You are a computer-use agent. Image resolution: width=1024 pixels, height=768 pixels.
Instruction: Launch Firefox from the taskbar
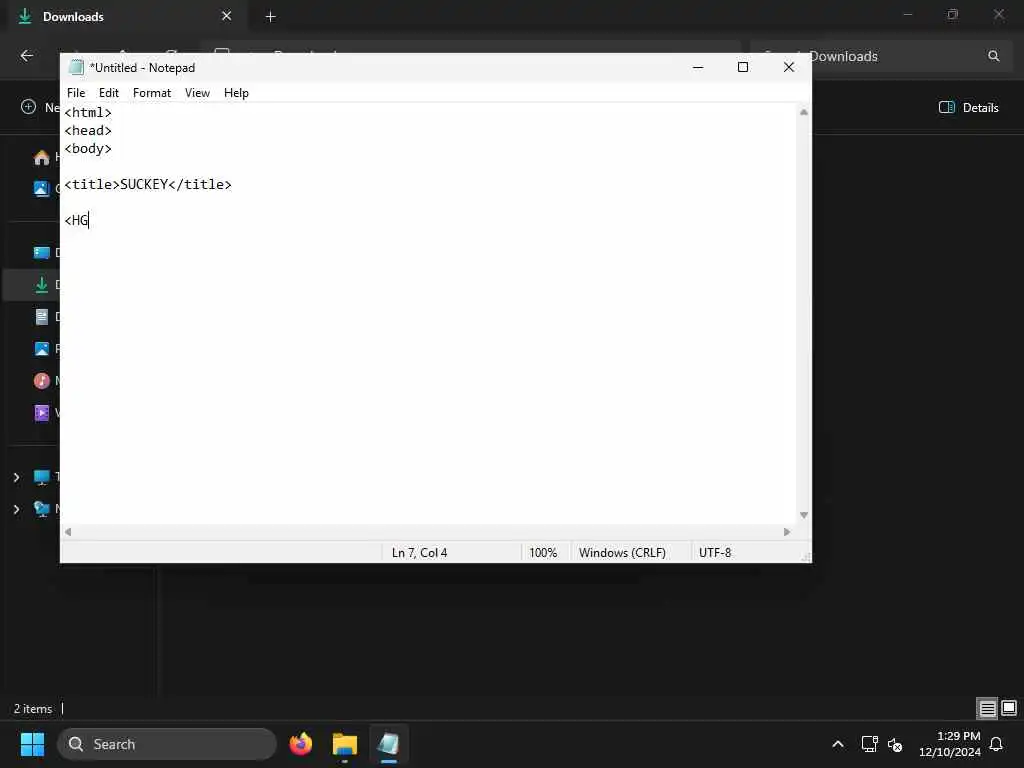click(x=301, y=744)
